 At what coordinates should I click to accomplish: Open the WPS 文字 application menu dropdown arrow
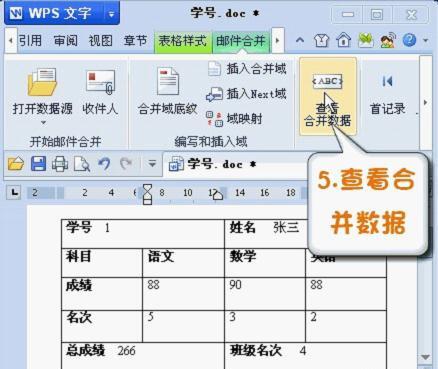point(111,14)
